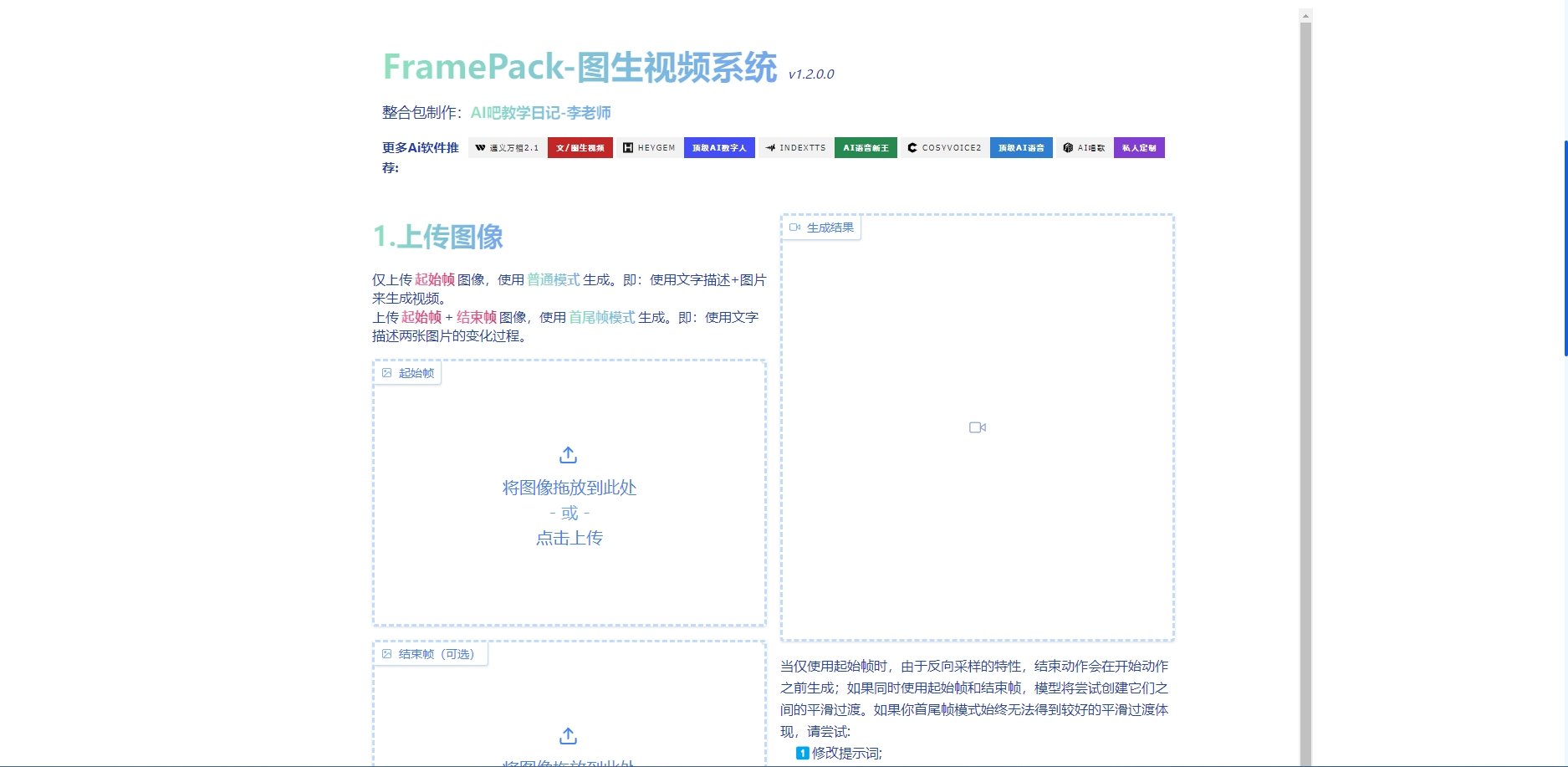This screenshot has width=1568, height=767.
Task: Click the upload icon in the 结束帧 area
Action: (x=568, y=736)
